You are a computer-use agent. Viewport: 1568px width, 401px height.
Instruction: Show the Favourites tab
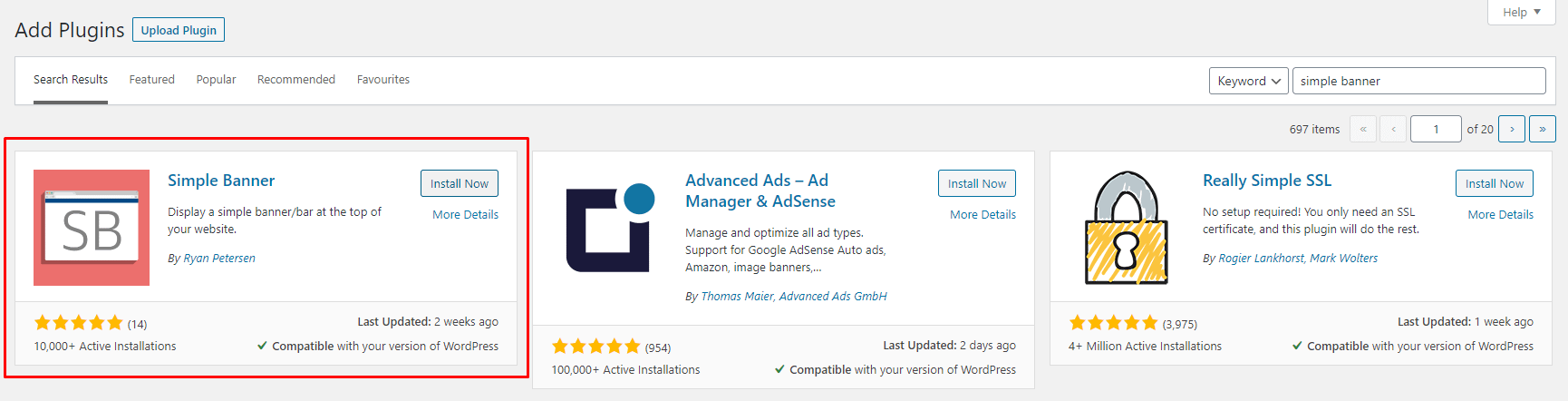point(383,80)
